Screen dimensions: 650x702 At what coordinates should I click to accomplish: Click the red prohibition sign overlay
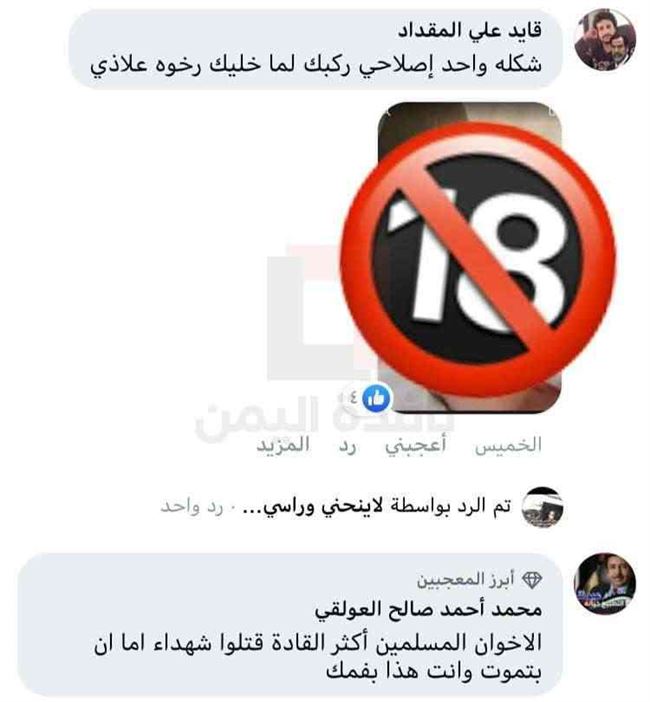pyautogui.click(x=478, y=259)
